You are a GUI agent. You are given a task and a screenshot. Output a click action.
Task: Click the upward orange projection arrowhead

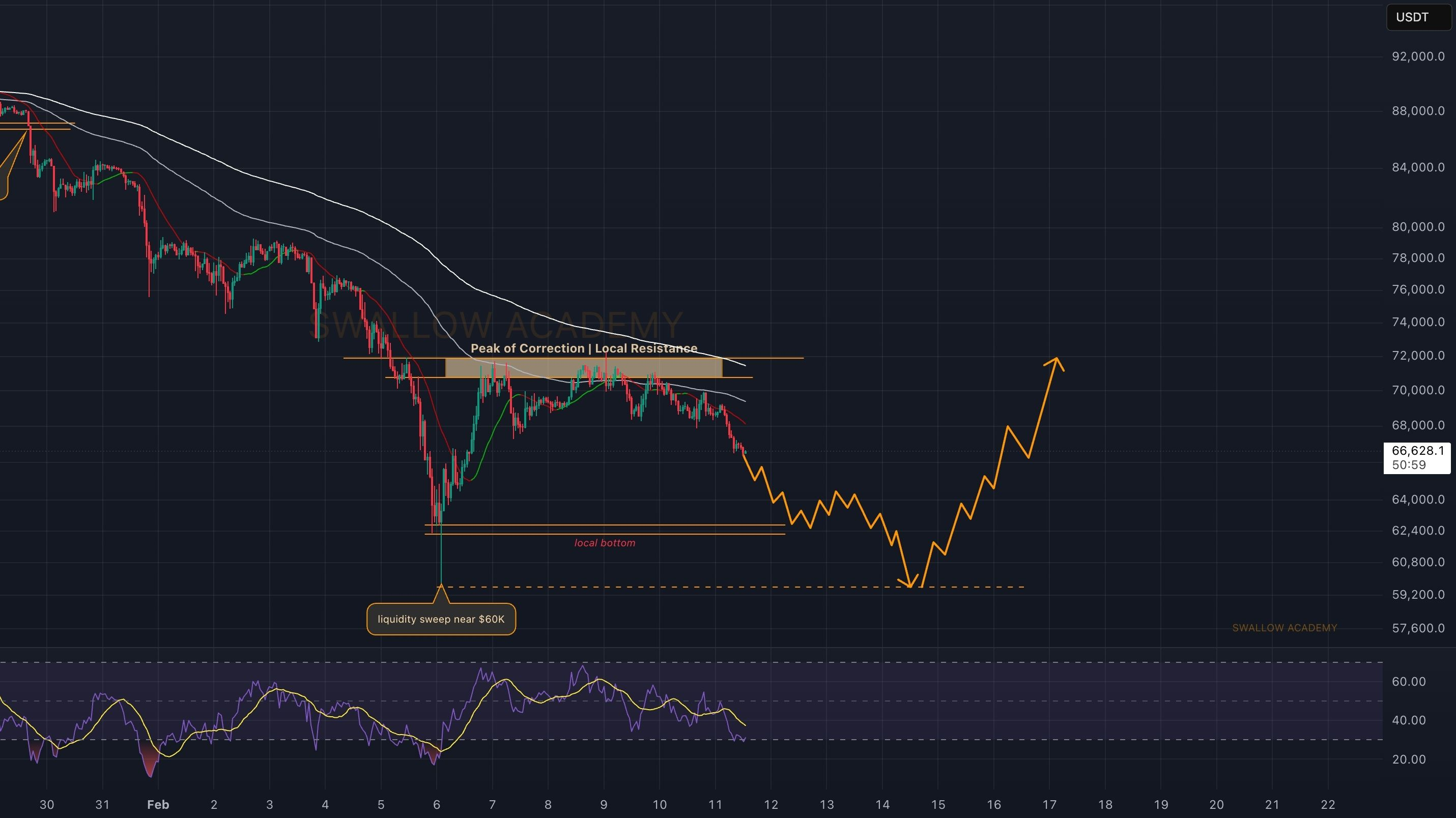[1056, 359]
